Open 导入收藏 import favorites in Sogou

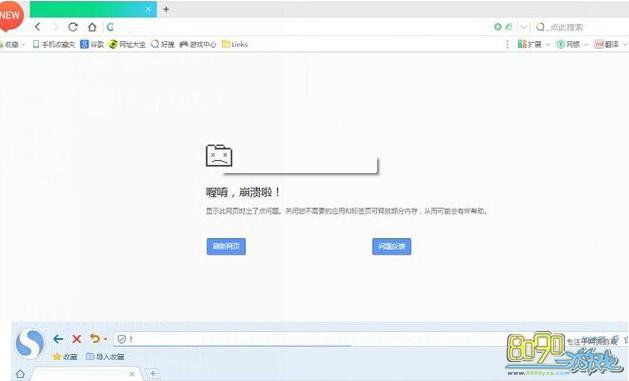point(106,357)
